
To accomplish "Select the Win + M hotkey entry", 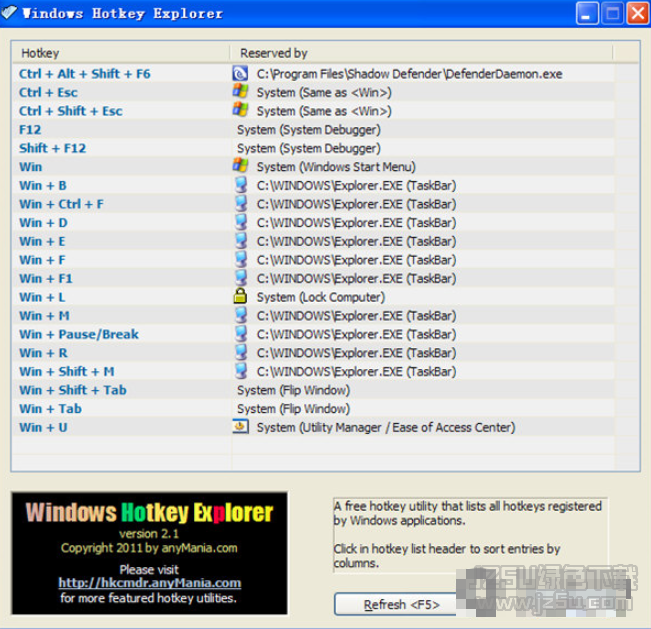I will click(44, 316).
